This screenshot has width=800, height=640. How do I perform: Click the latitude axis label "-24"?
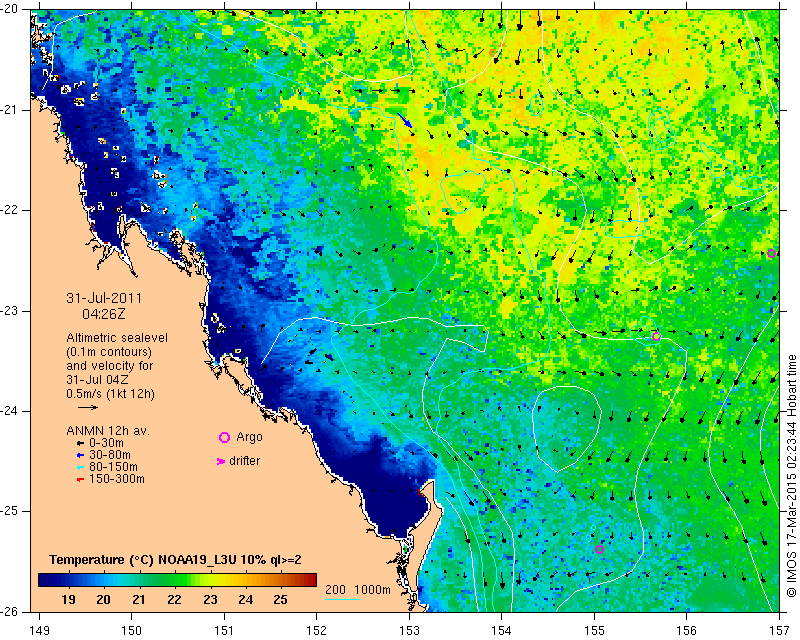[10, 411]
